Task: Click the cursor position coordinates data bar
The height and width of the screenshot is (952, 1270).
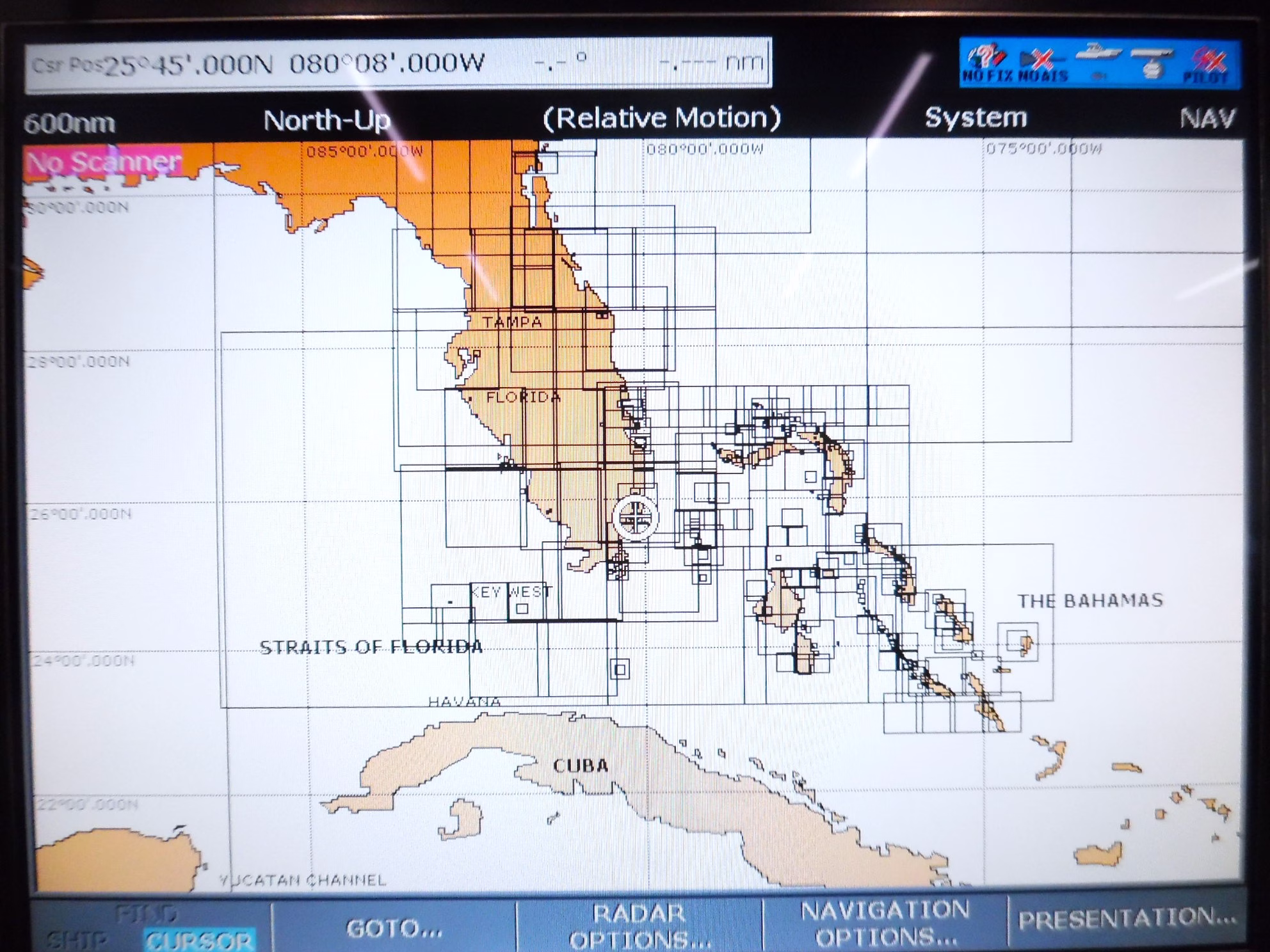Action: point(398,64)
